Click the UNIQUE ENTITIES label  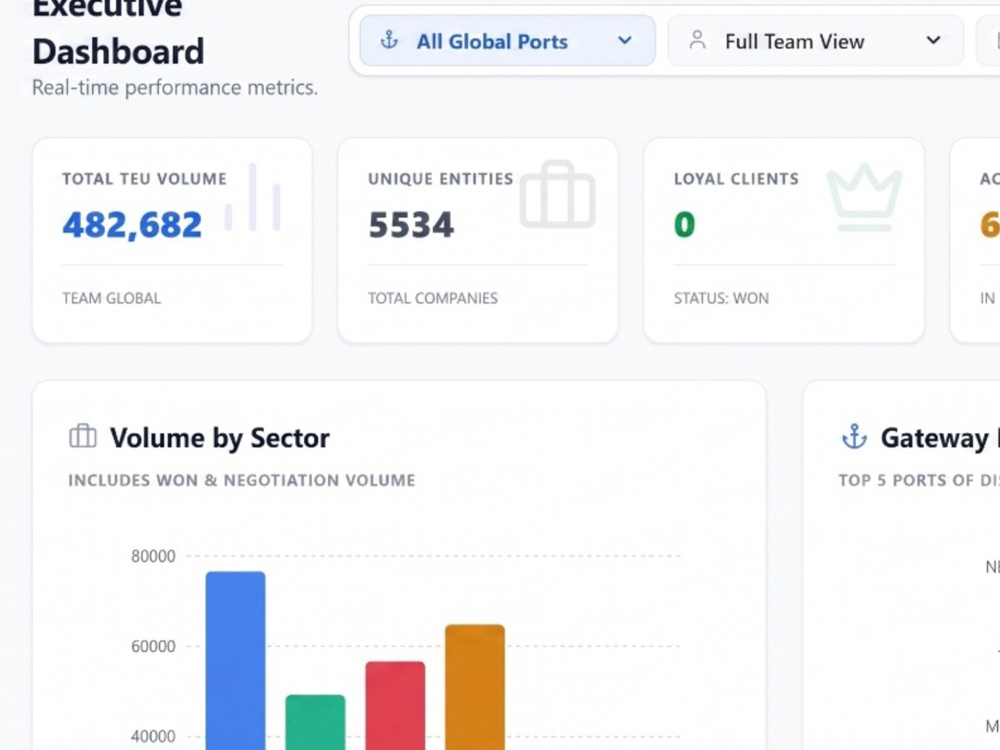[441, 179]
